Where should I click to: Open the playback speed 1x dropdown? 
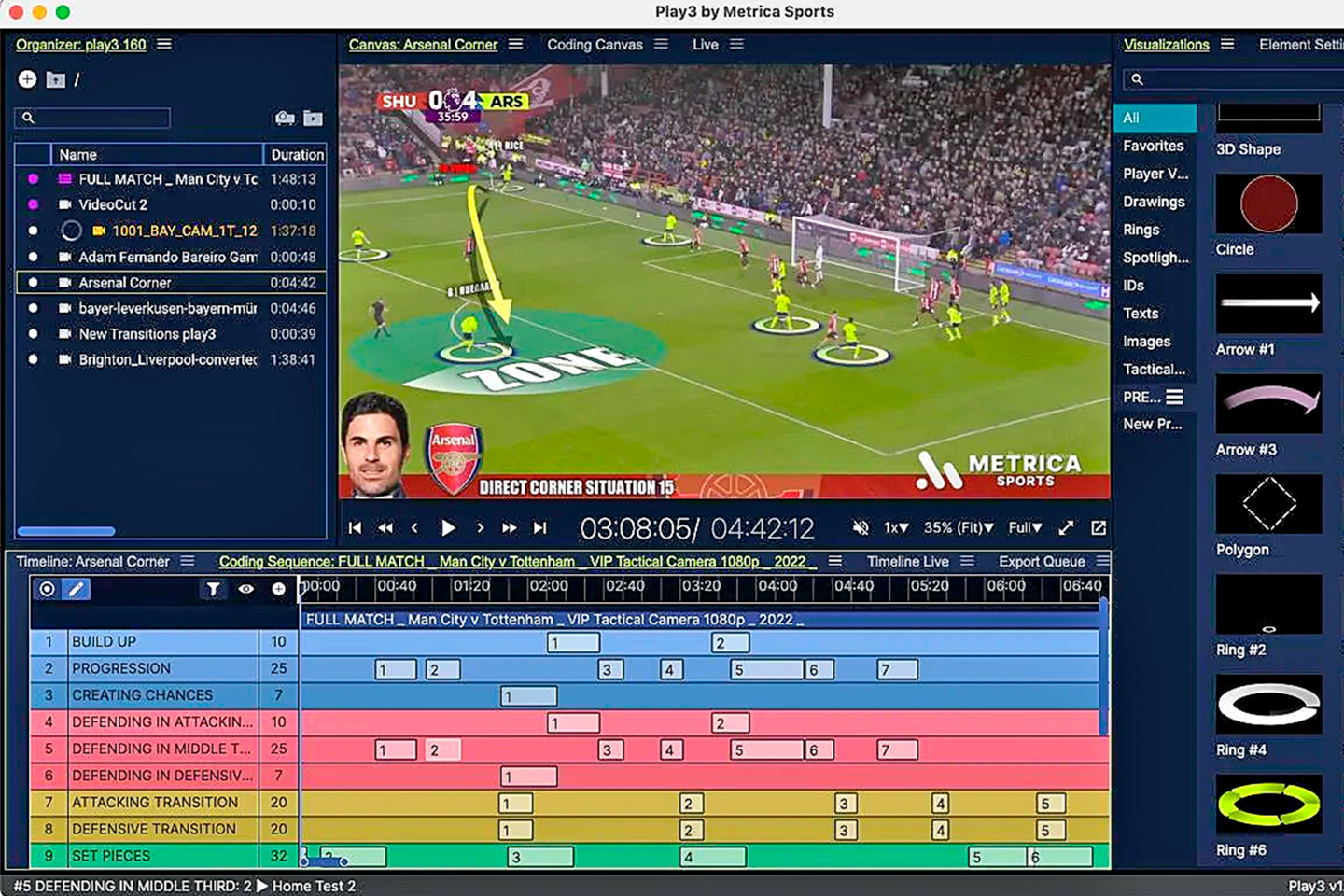[x=897, y=528]
